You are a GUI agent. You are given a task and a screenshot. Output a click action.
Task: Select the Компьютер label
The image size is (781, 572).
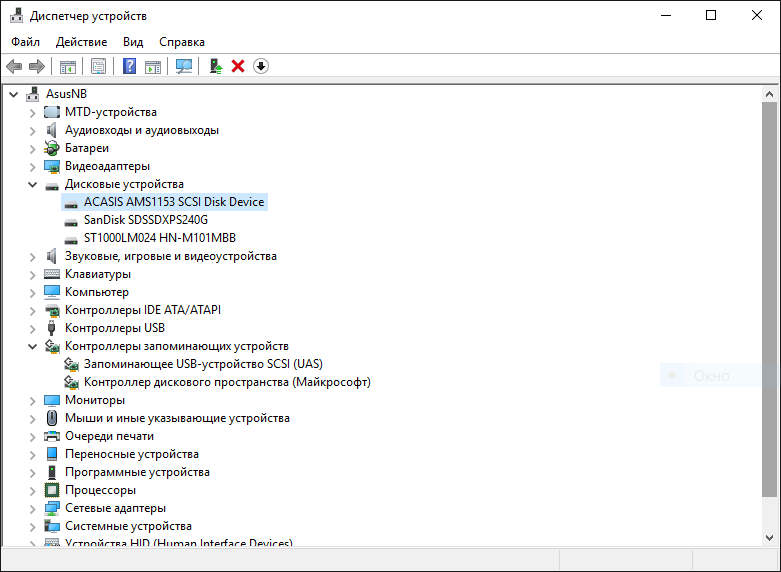[x=97, y=292]
